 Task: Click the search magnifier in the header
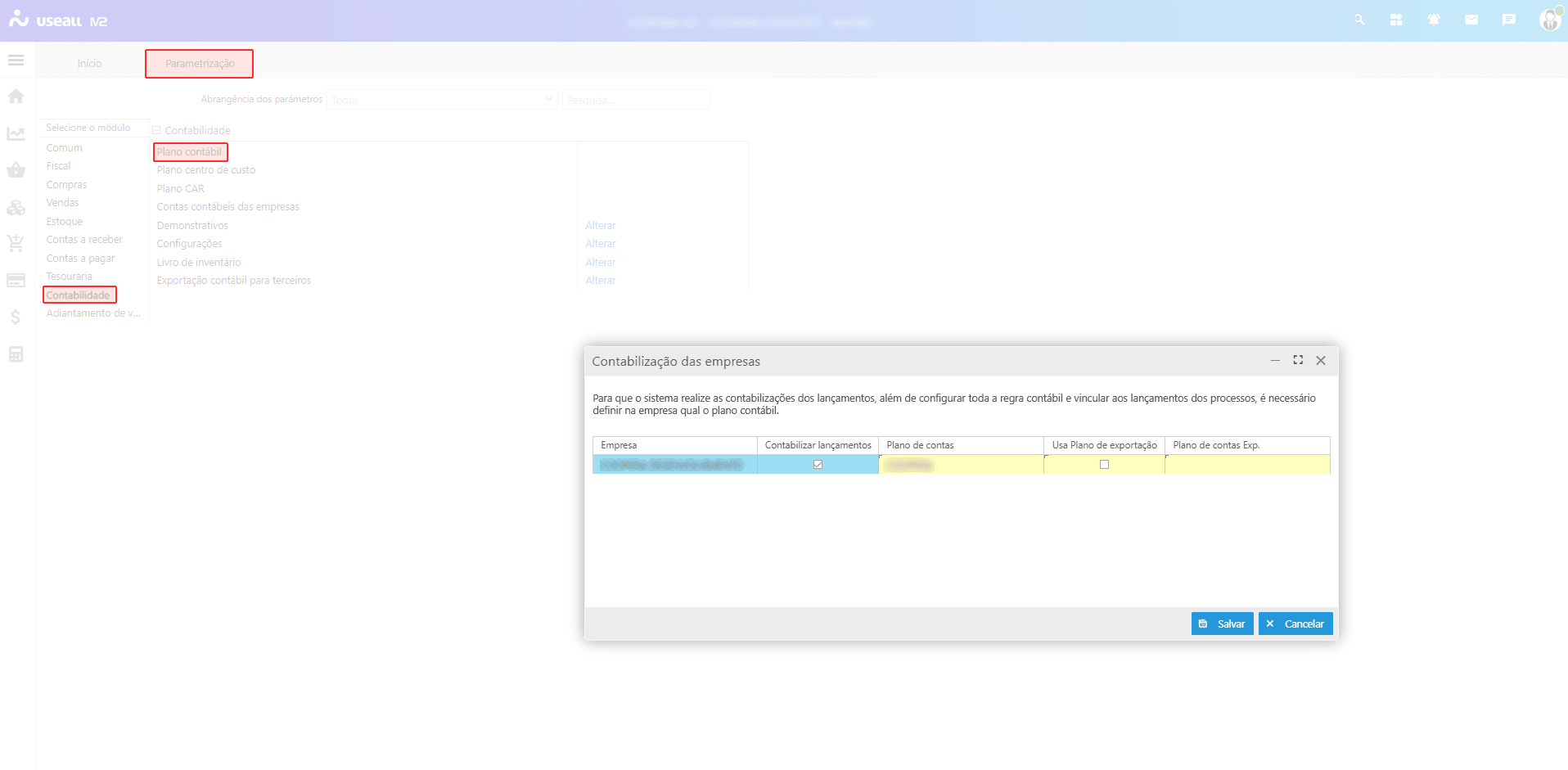click(x=1359, y=20)
